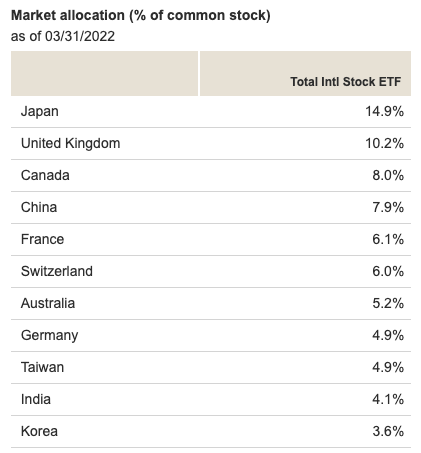Click the 10.2% value for United Kingdom
This screenshot has height=453, width=421.
(384, 143)
